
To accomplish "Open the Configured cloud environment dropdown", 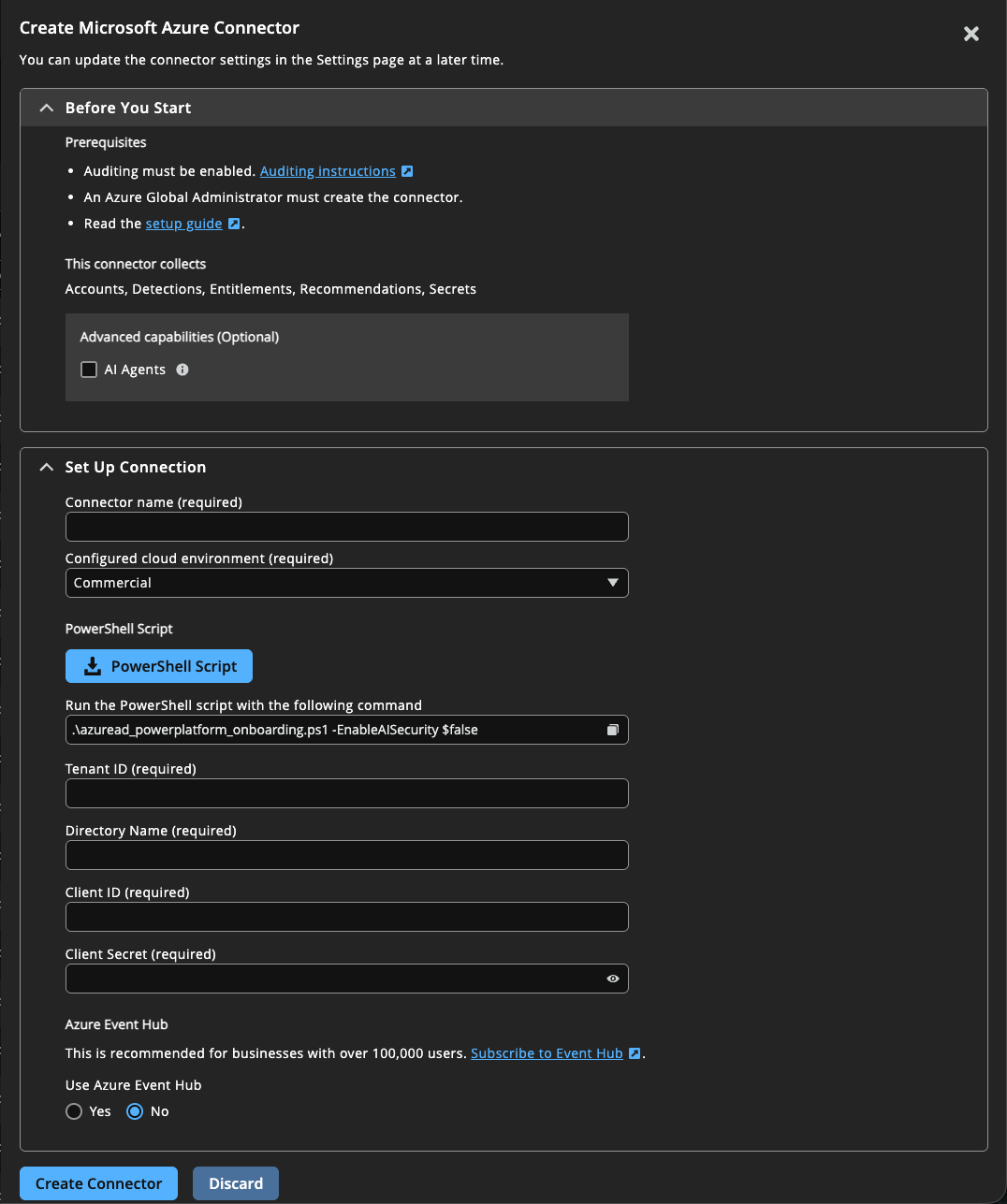I will coord(346,583).
